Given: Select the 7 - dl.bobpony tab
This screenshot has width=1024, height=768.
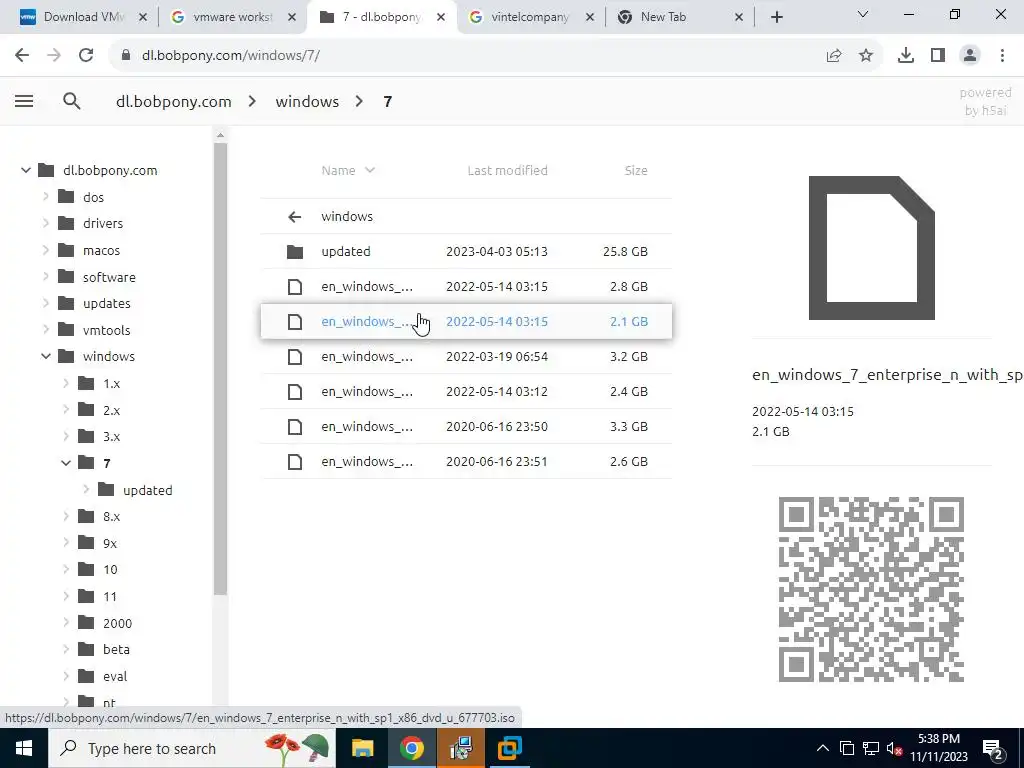Looking at the screenshot, I should [382, 18].
